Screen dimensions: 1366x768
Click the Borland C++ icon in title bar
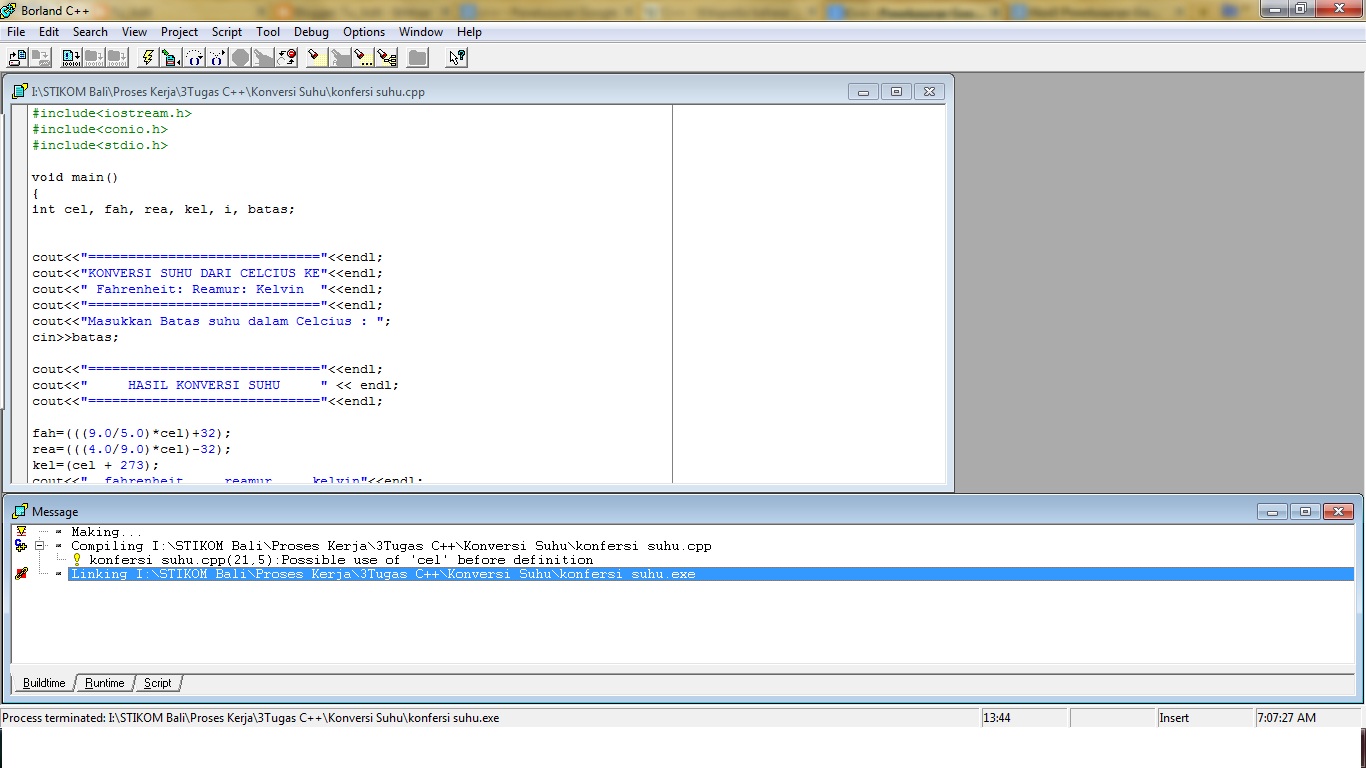click(x=8, y=9)
